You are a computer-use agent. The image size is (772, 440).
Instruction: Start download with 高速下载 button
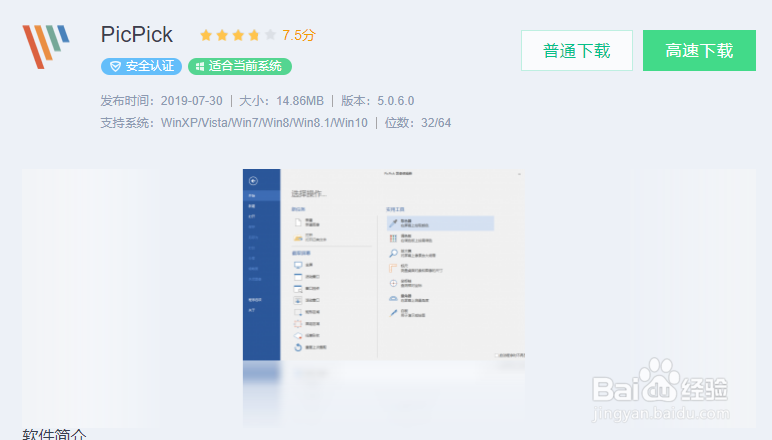click(699, 51)
